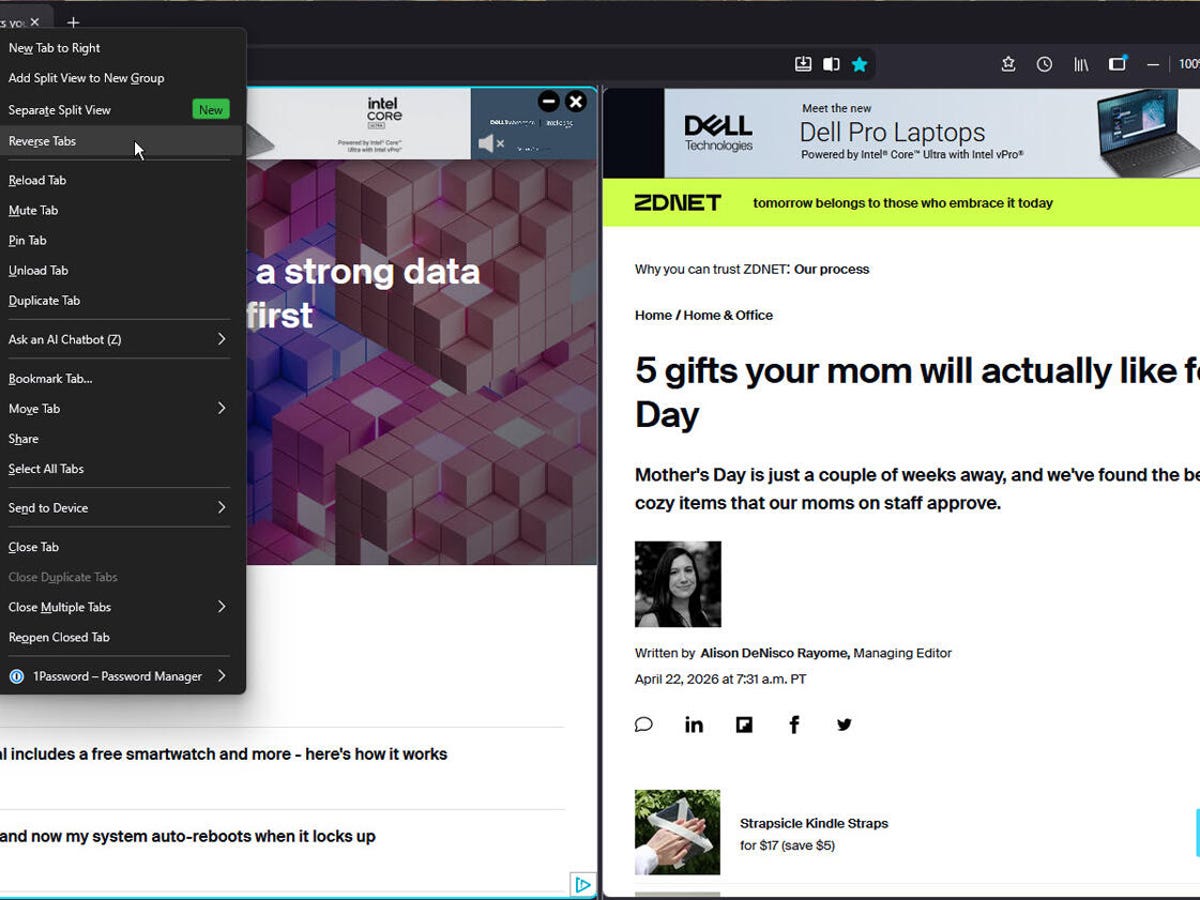Click the Strapsicle Kindle Straps product thumbnail
This screenshot has width=1200, height=900.
click(677, 832)
